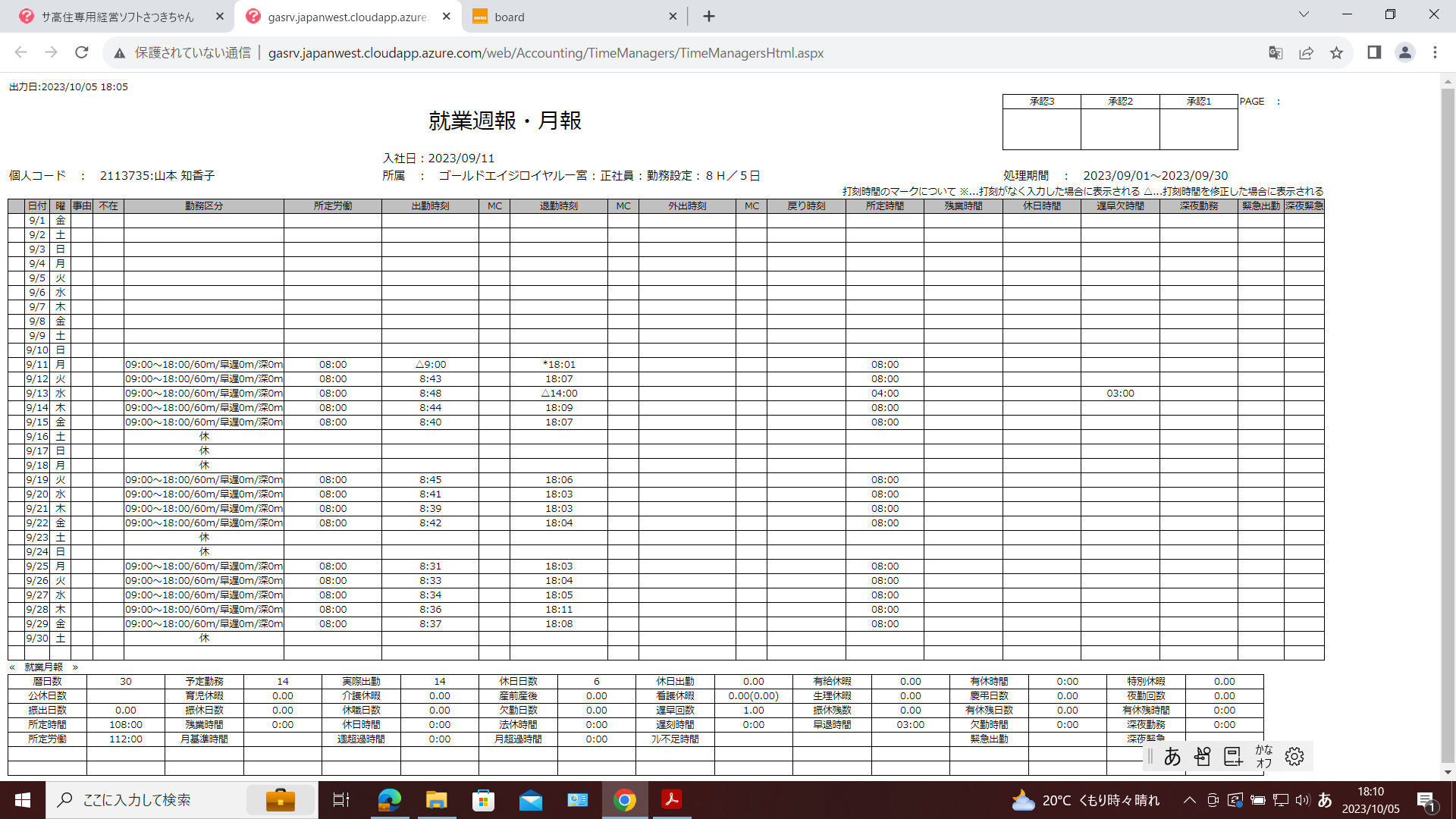
Task: Bookmark this page with star icon
Action: pyautogui.click(x=1336, y=52)
